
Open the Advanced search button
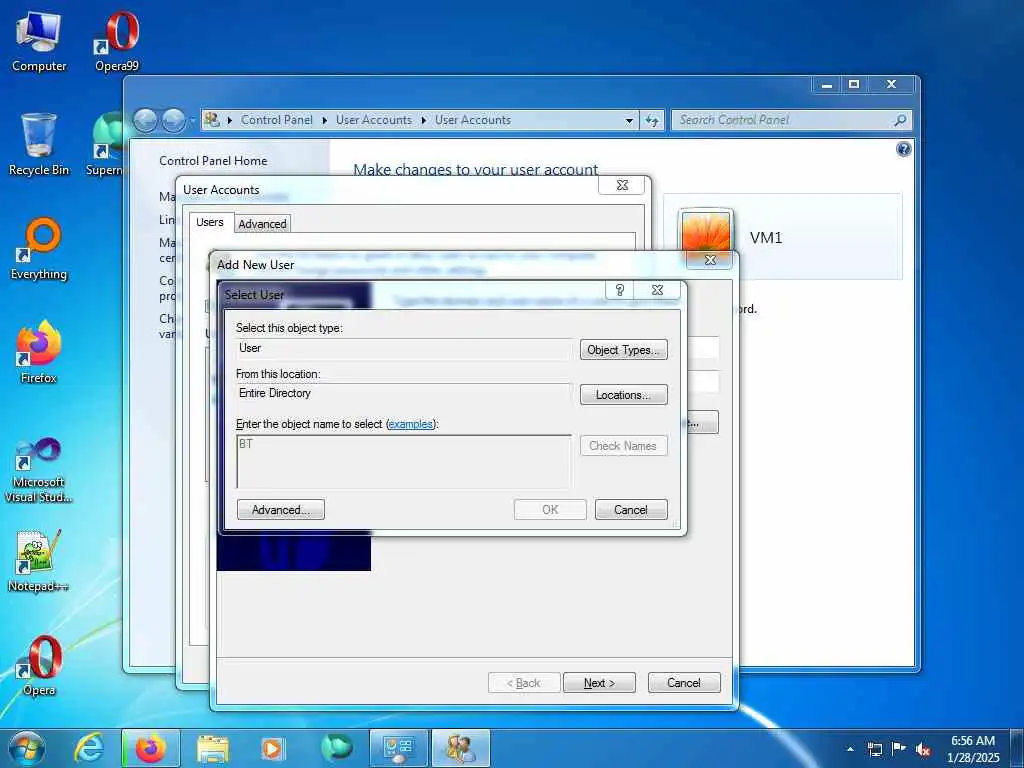coord(281,510)
